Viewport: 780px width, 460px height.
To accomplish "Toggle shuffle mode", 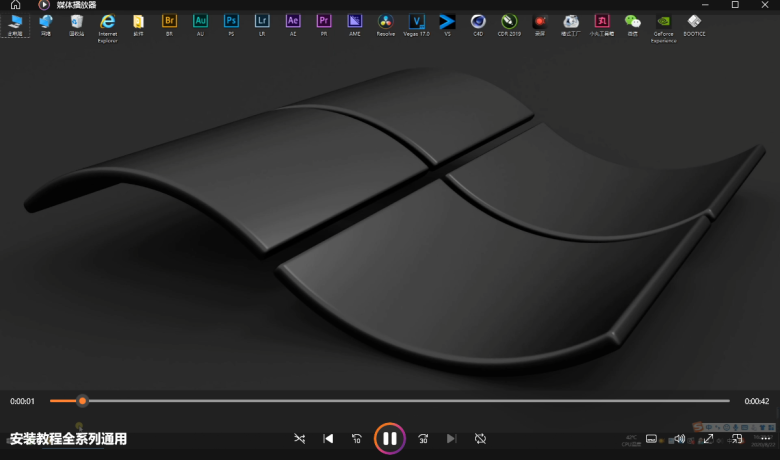I will (299, 439).
